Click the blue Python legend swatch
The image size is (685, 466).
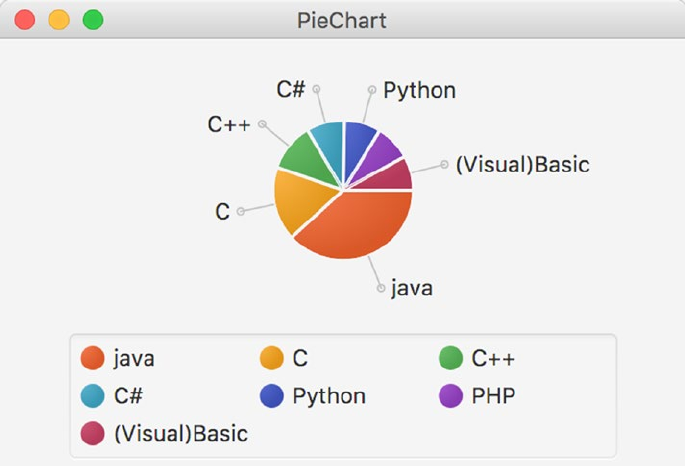[272, 396]
